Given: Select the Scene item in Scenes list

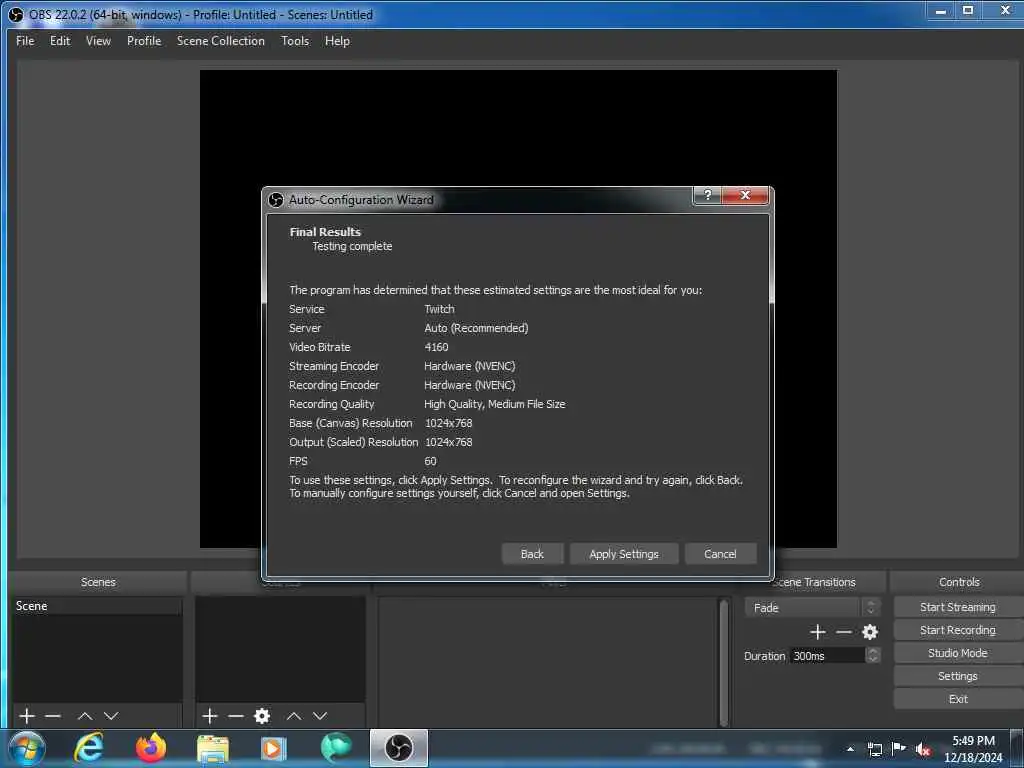Looking at the screenshot, I should point(98,606).
